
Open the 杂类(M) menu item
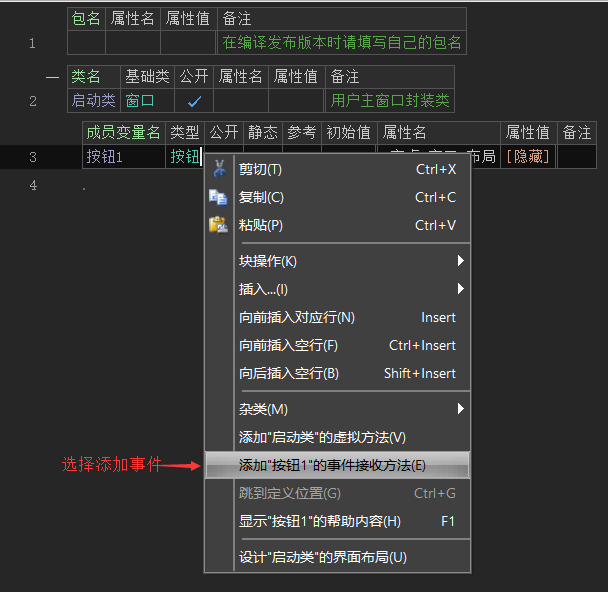coord(337,409)
